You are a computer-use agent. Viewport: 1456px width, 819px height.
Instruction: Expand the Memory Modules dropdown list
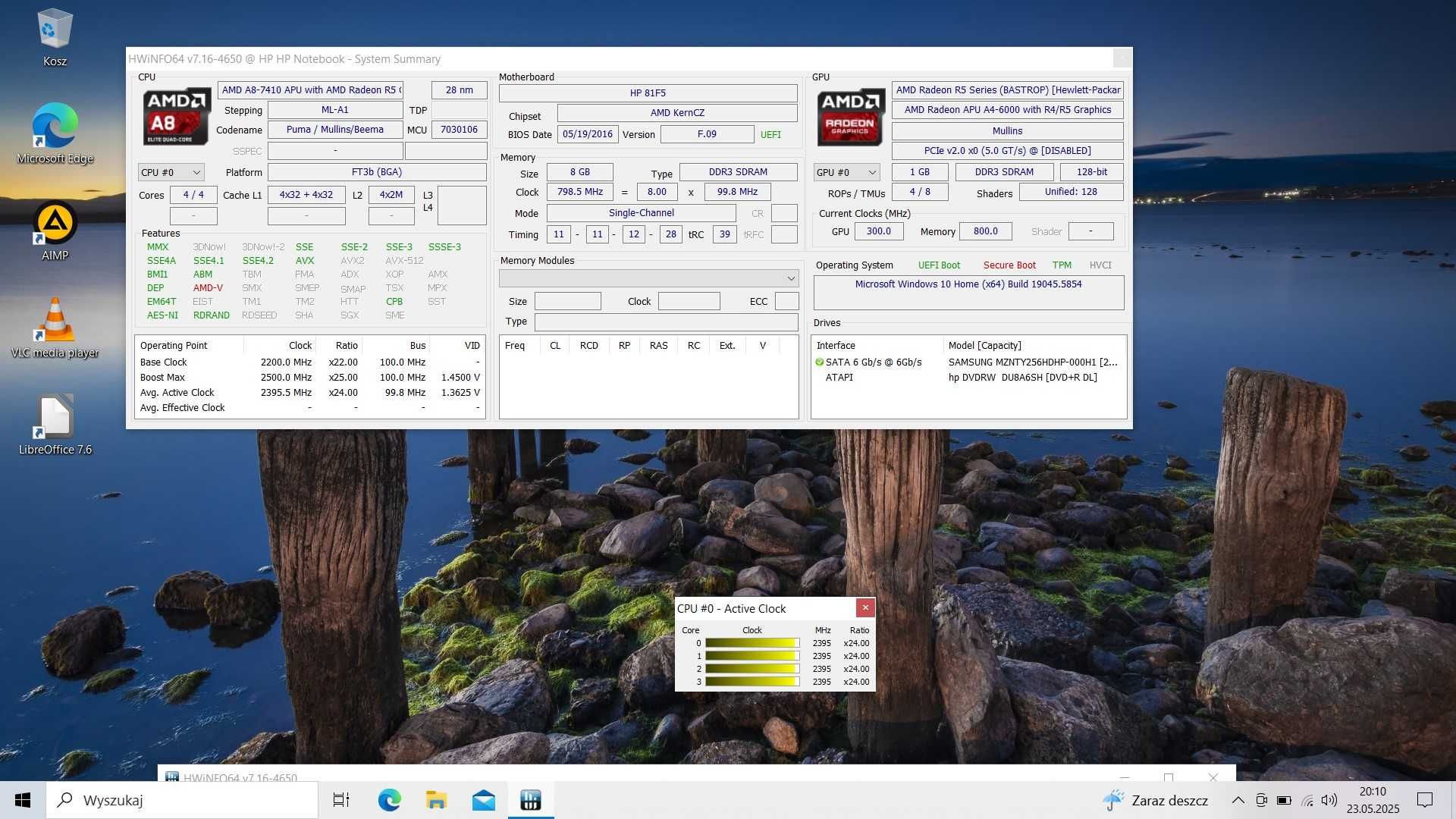(x=648, y=278)
